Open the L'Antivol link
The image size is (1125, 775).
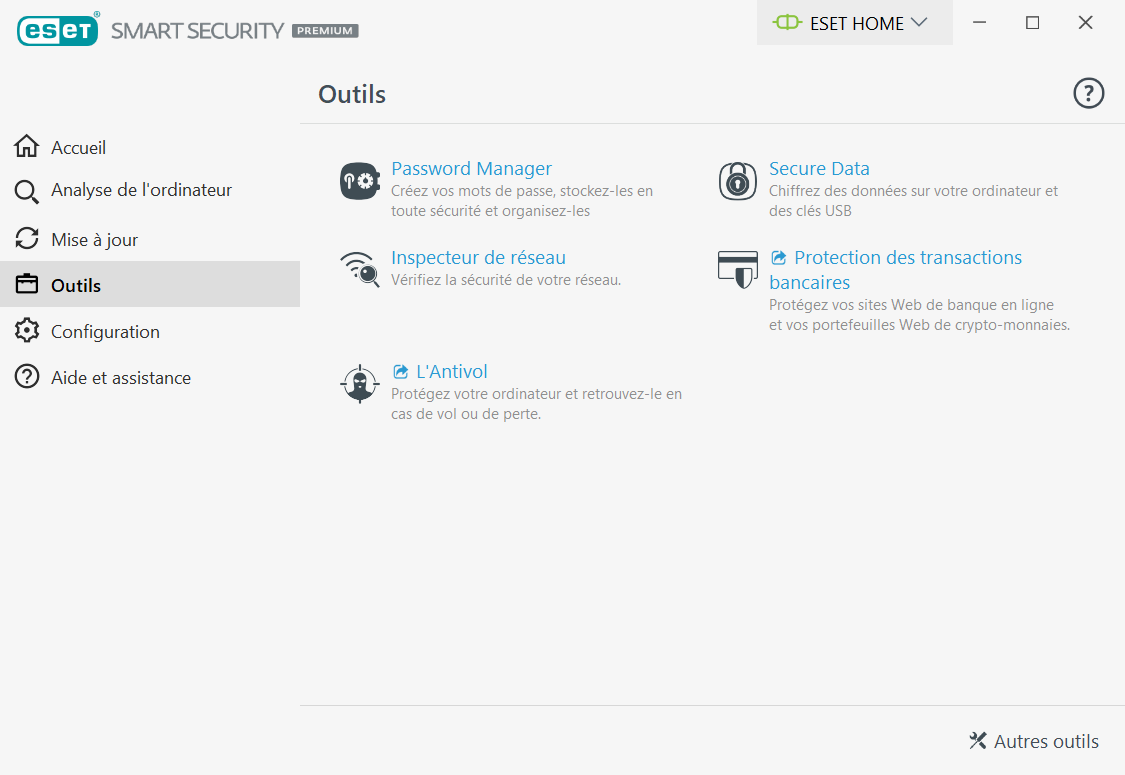click(452, 372)
